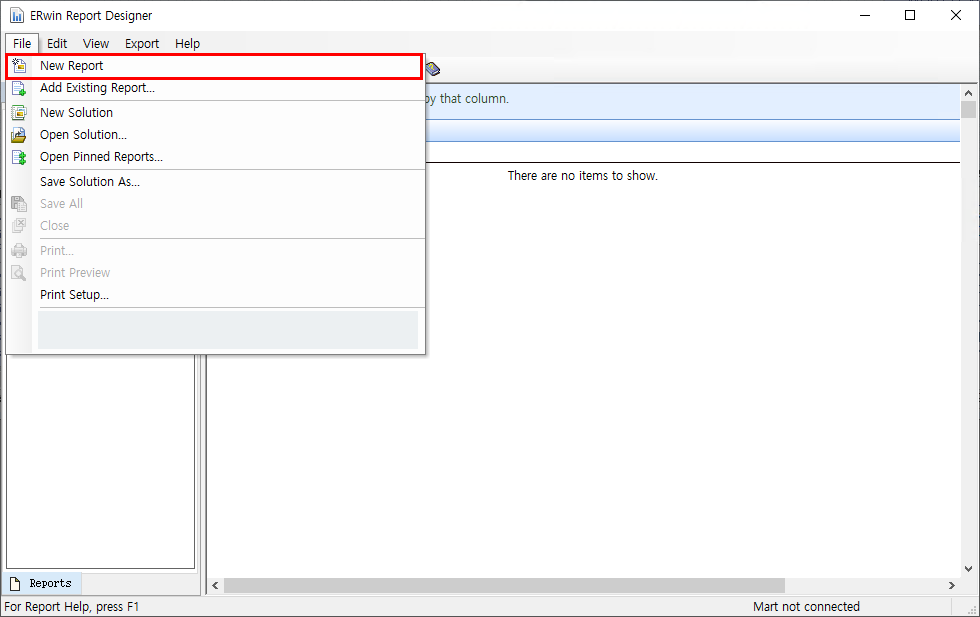
Task: Click the Open Pinned Reports icon
Action: tap(19, 157)
